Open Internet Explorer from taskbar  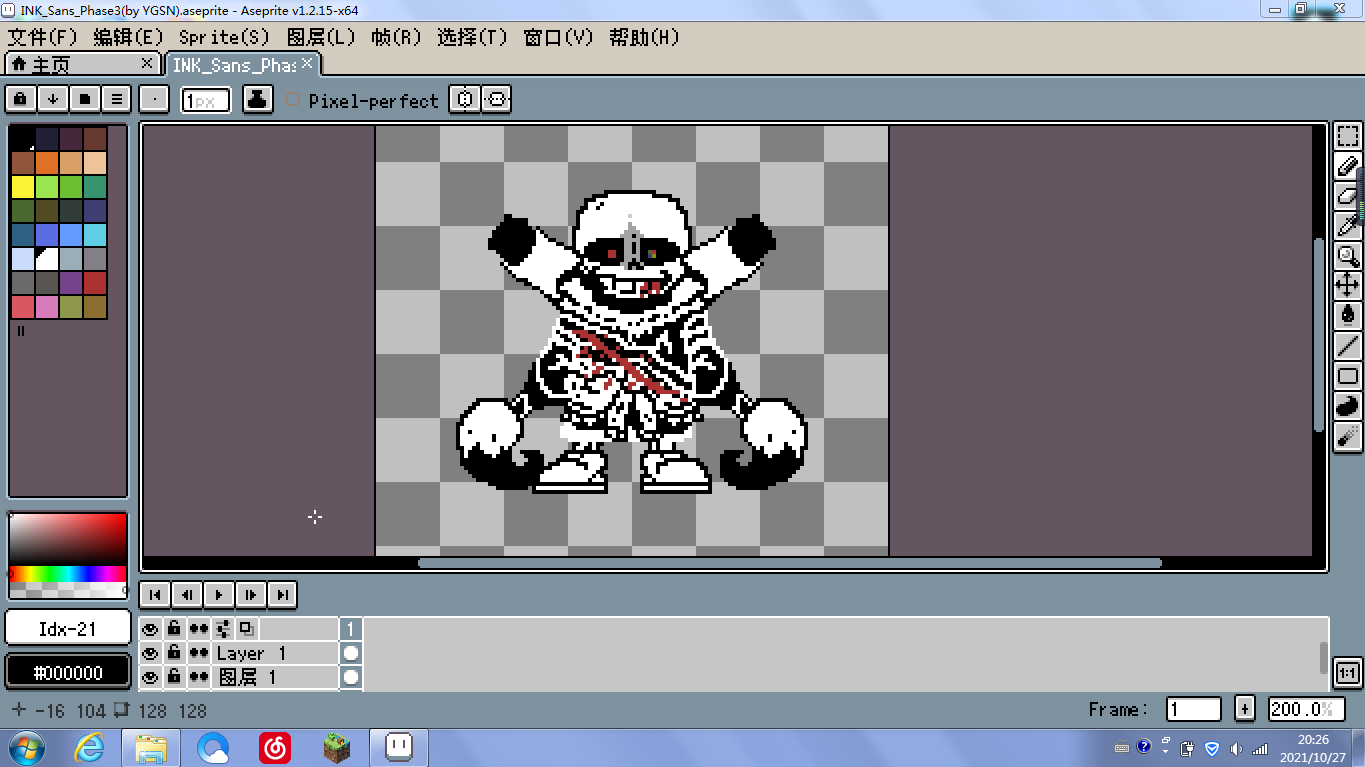tap(90, 747)
